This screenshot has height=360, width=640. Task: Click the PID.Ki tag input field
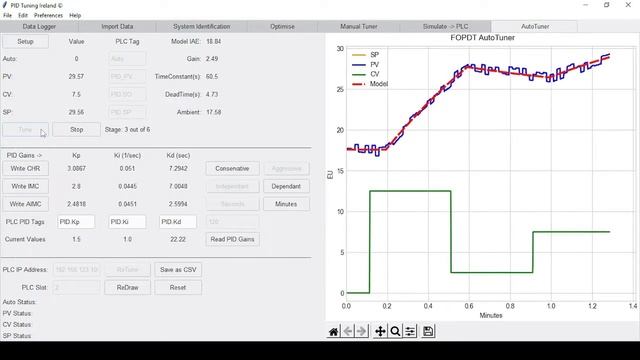coord(127,222)
